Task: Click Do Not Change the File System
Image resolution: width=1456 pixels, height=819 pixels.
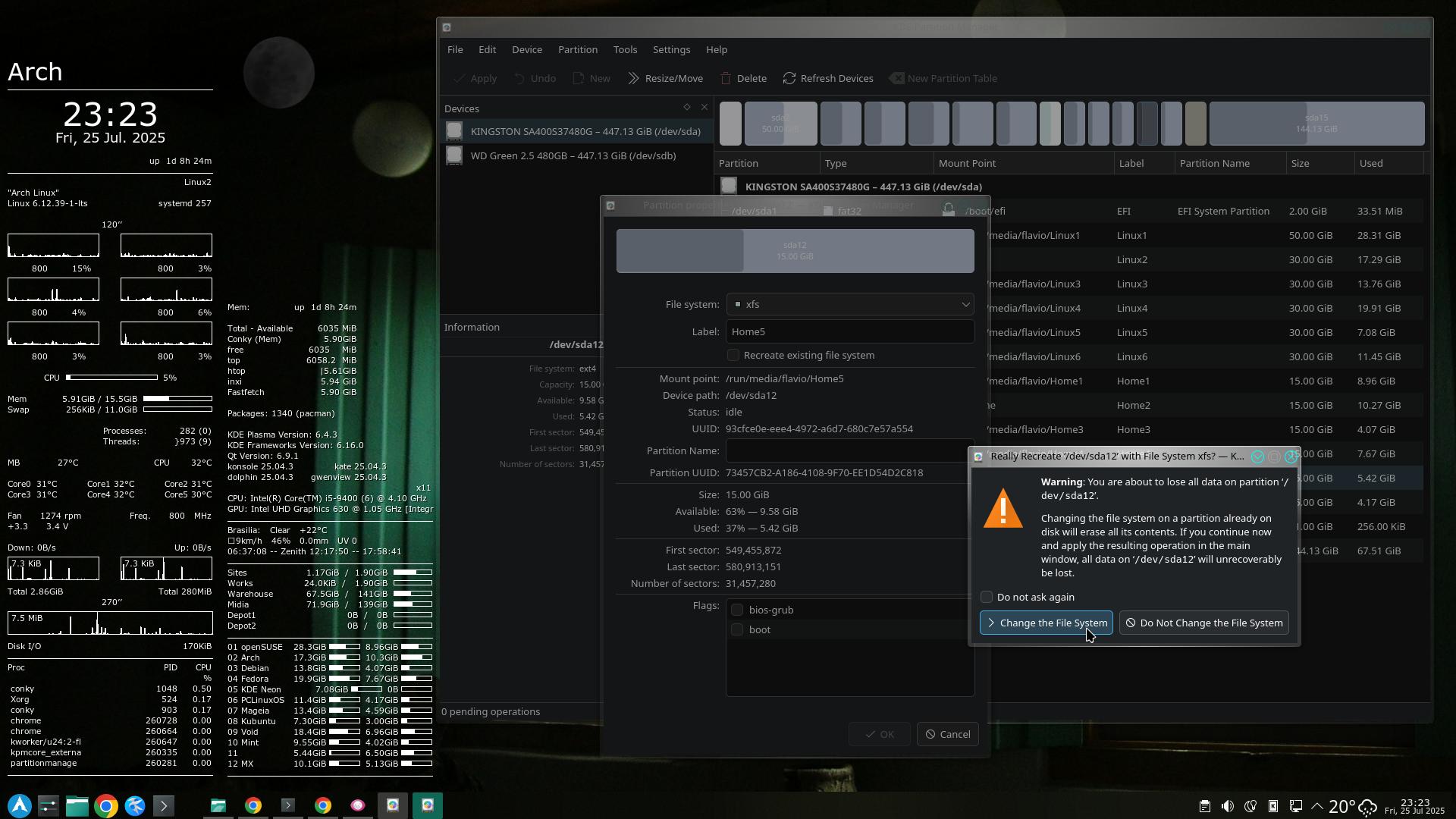Action: (x=1203, y=623)
